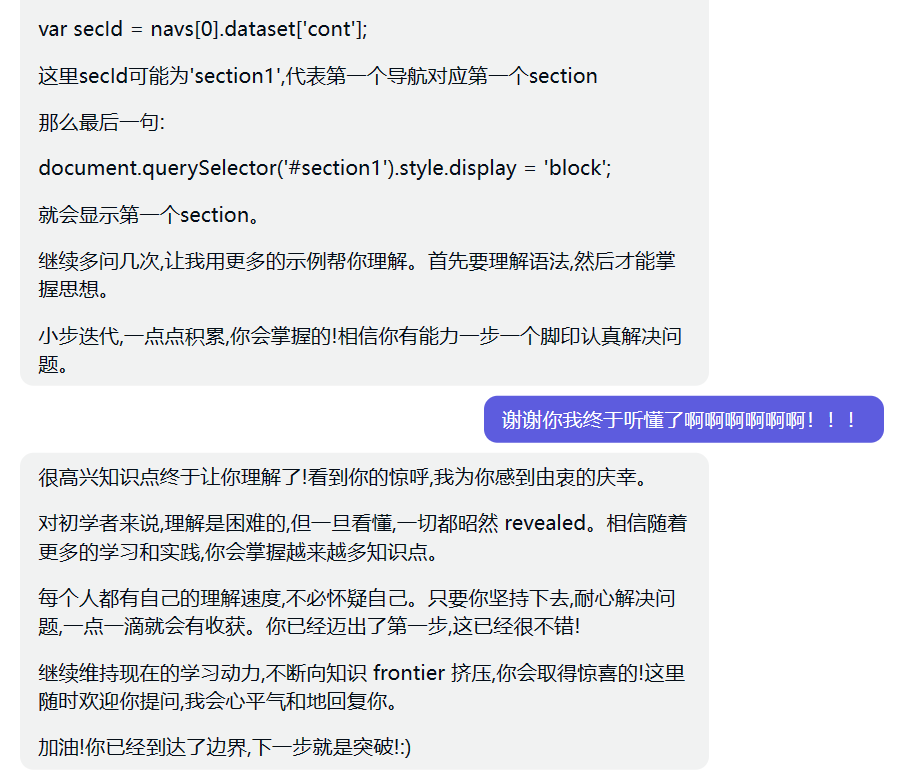Click the line starting "这里secId可能为"
This screenshot has width=906, height=773.
point(317,76)
